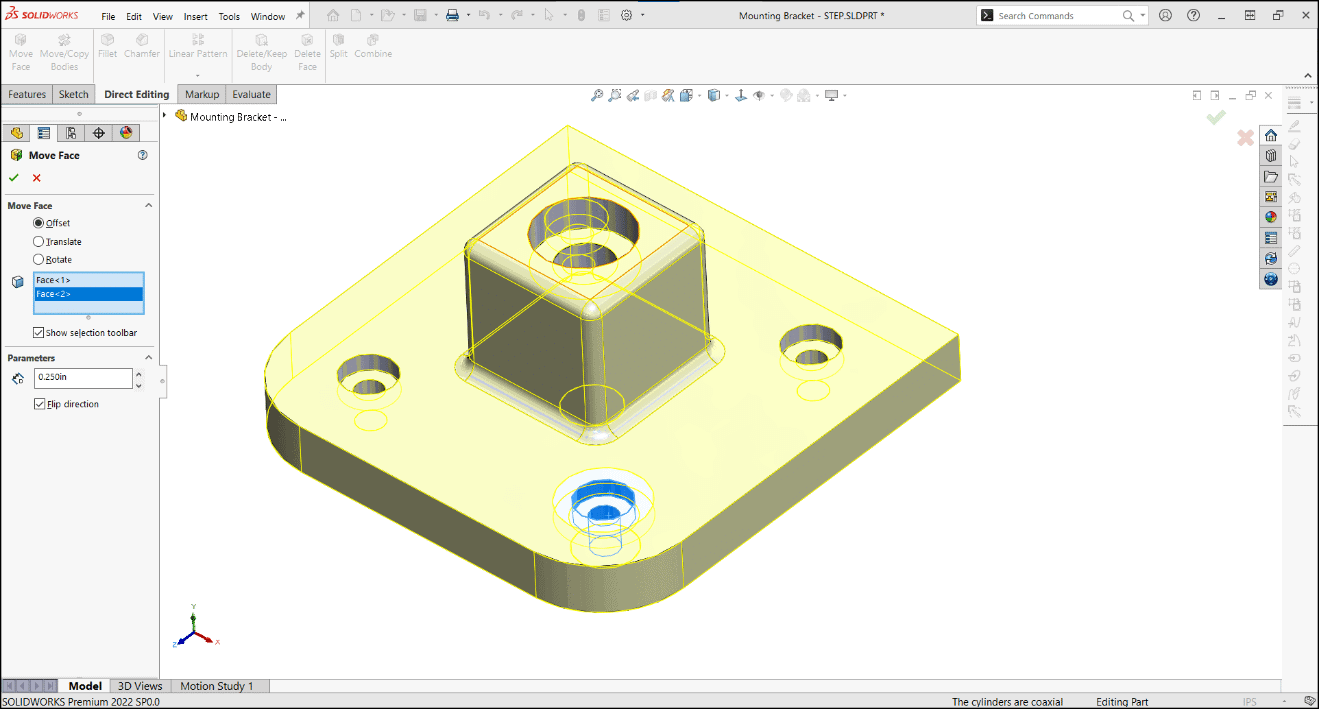Click the Previous View icon
This screenshot has height=709, width=1319.
pos(633,96)
